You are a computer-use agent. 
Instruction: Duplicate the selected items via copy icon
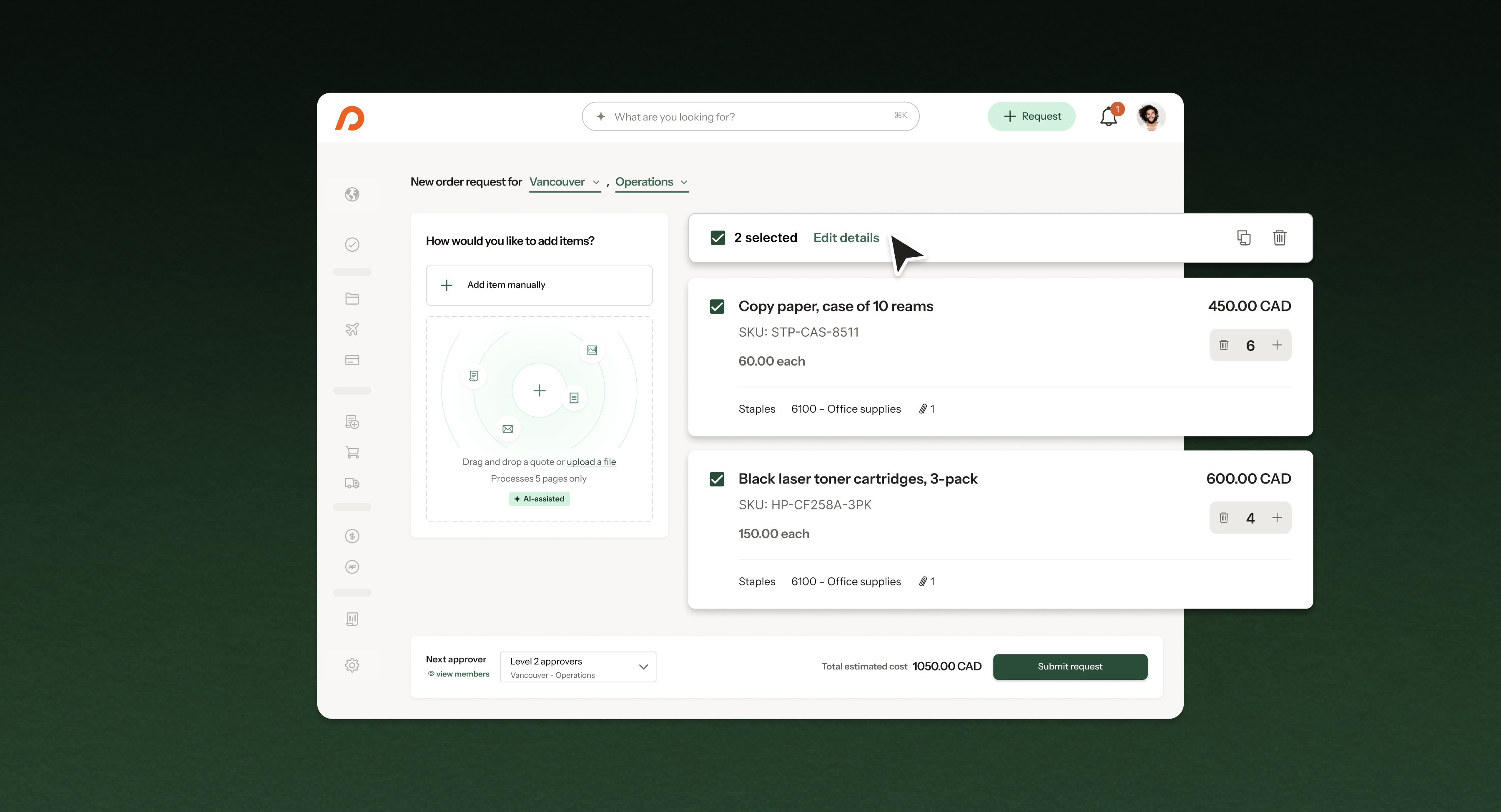tap(1244, 238)
